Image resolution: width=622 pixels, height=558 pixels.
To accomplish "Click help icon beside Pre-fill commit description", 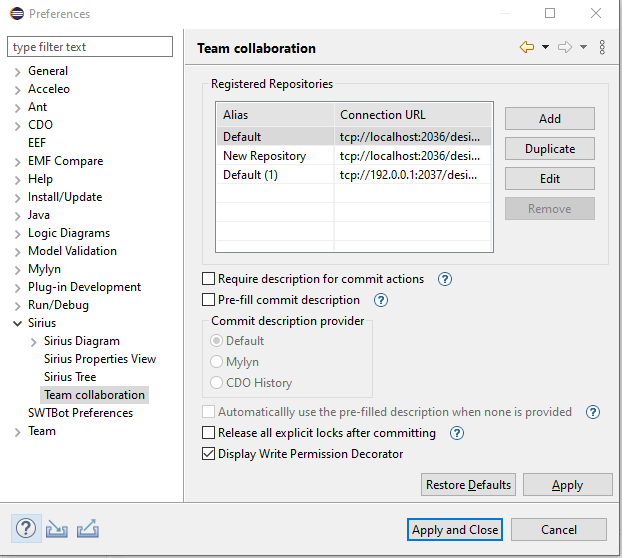I will tap(380, 300).
